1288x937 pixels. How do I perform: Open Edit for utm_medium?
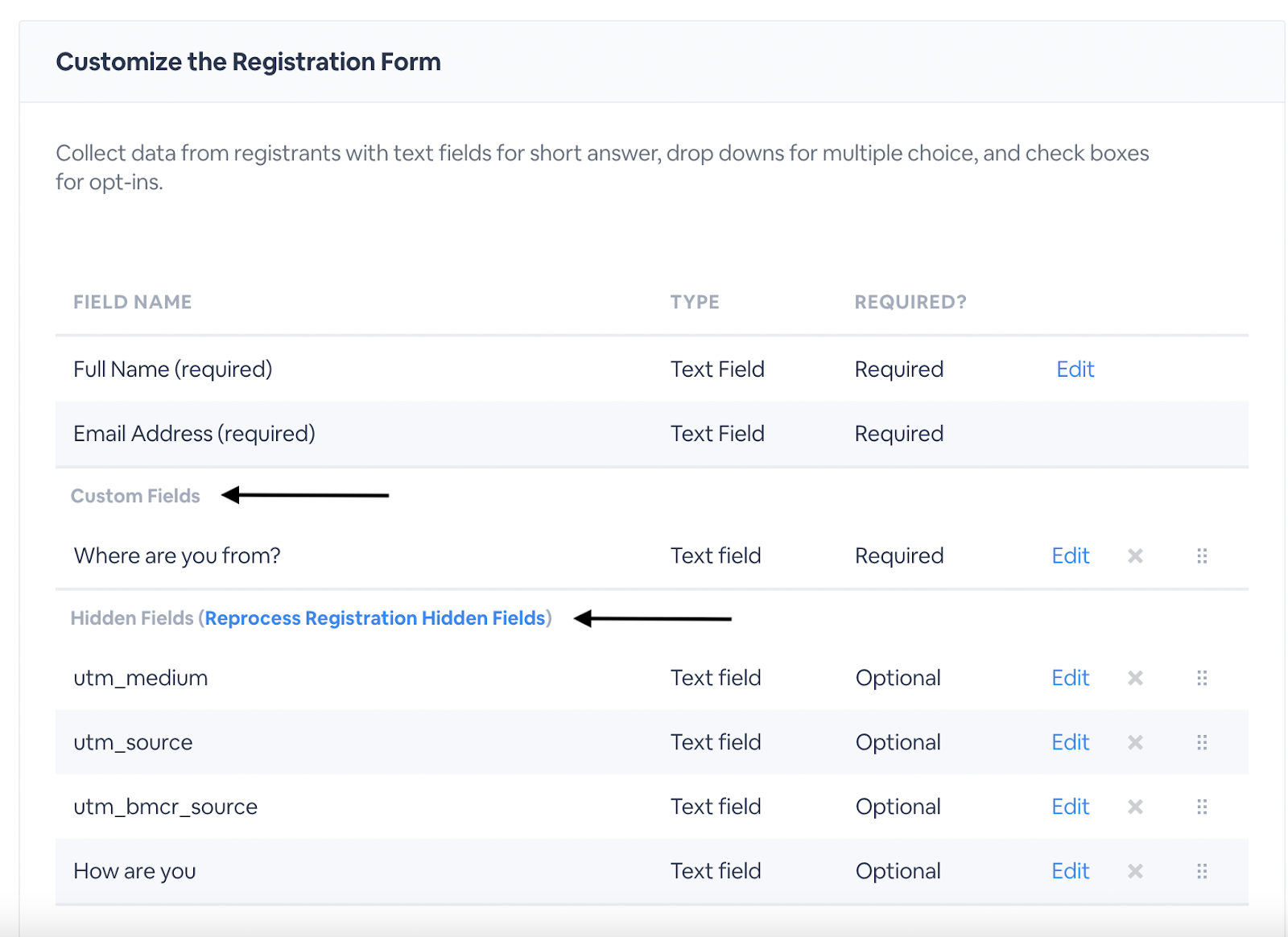1070,679
